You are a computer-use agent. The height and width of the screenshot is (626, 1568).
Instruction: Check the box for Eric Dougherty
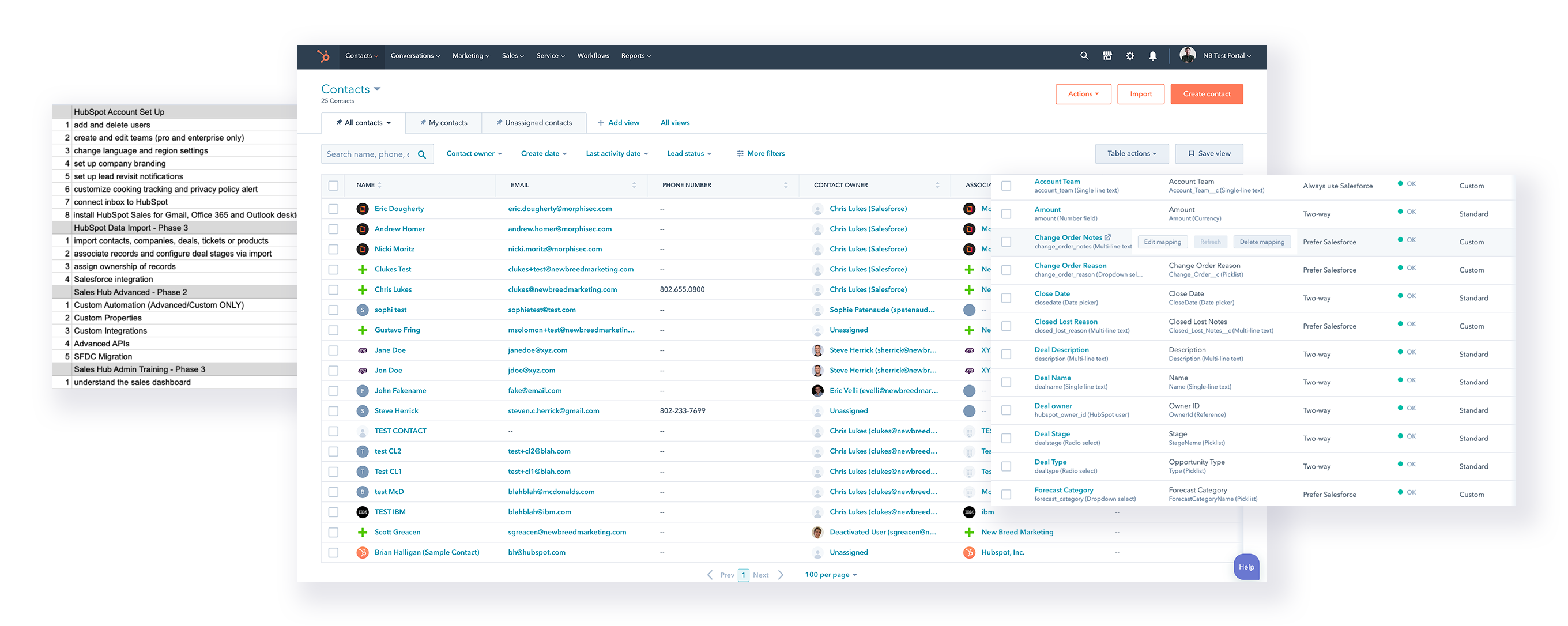(x=333, y=209)
